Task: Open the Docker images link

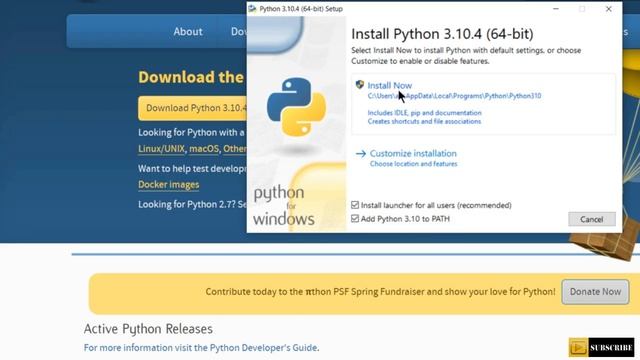Action: pos(169,185)
